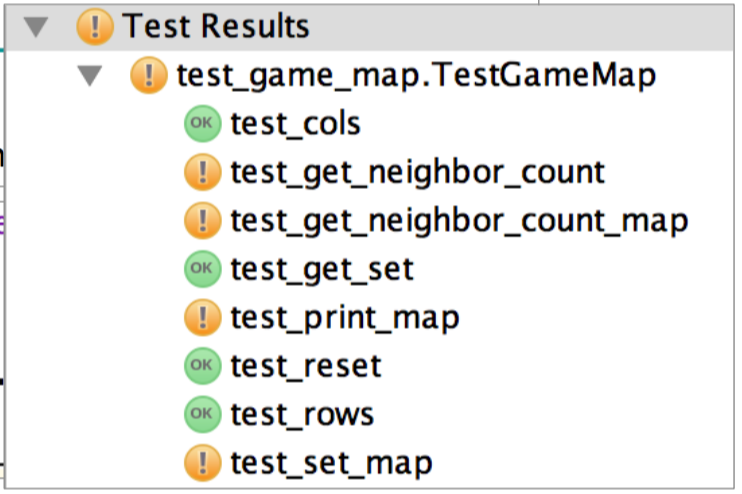Select the test_print_map test label

coord(344,317)
